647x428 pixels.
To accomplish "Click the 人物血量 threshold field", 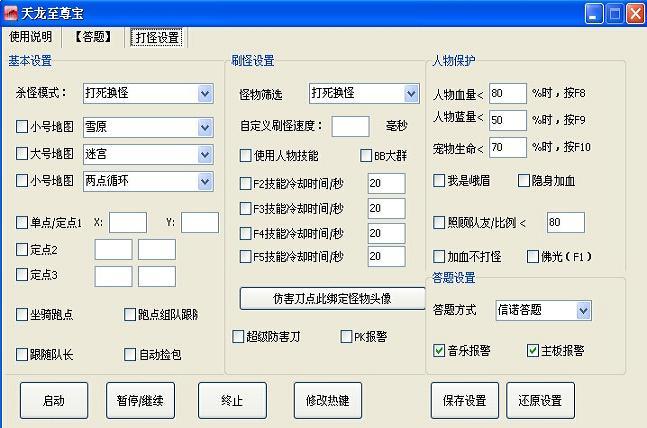I will pyautogui.click(x=508, y=93).
